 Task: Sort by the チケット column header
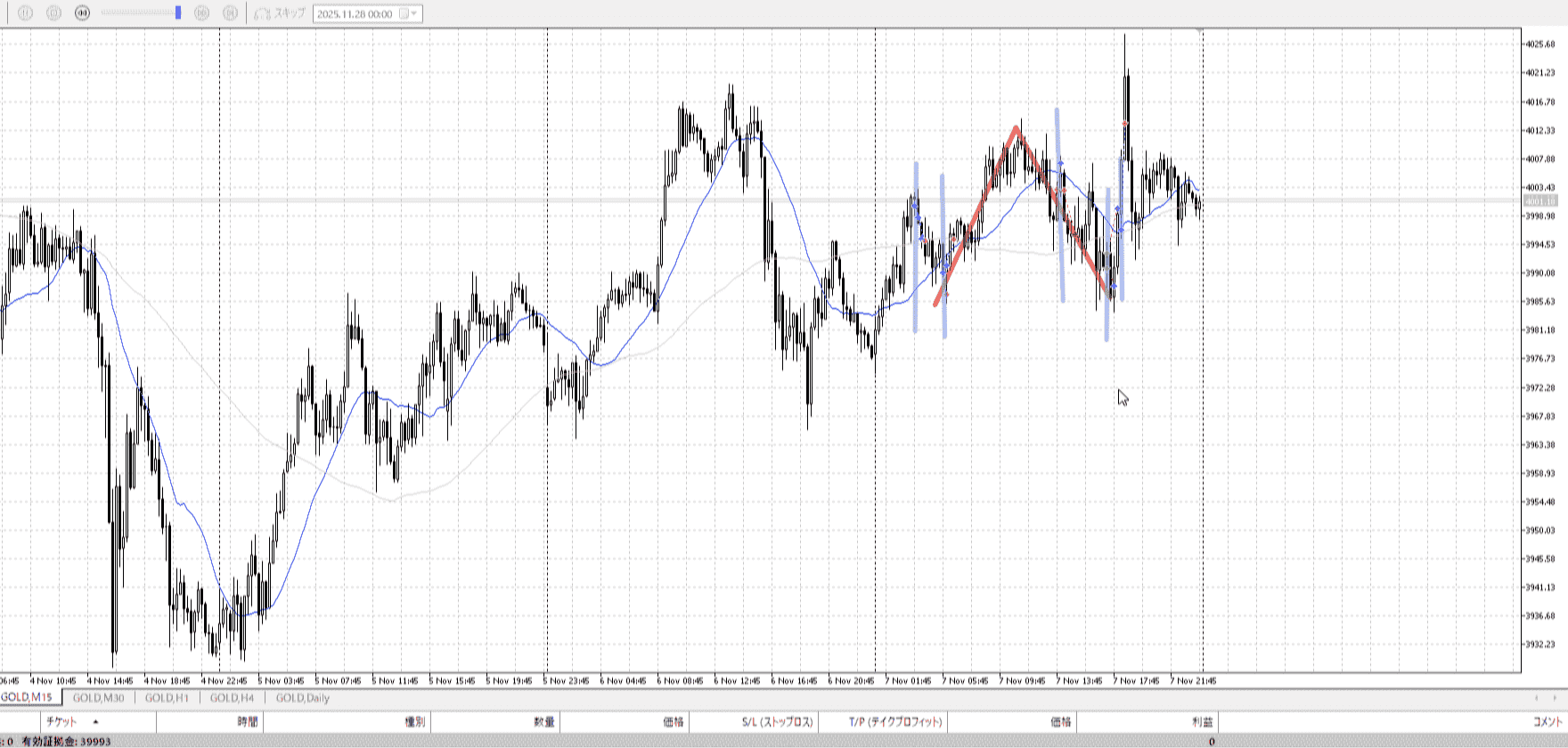pyautogui.click(x=62, y=721)
